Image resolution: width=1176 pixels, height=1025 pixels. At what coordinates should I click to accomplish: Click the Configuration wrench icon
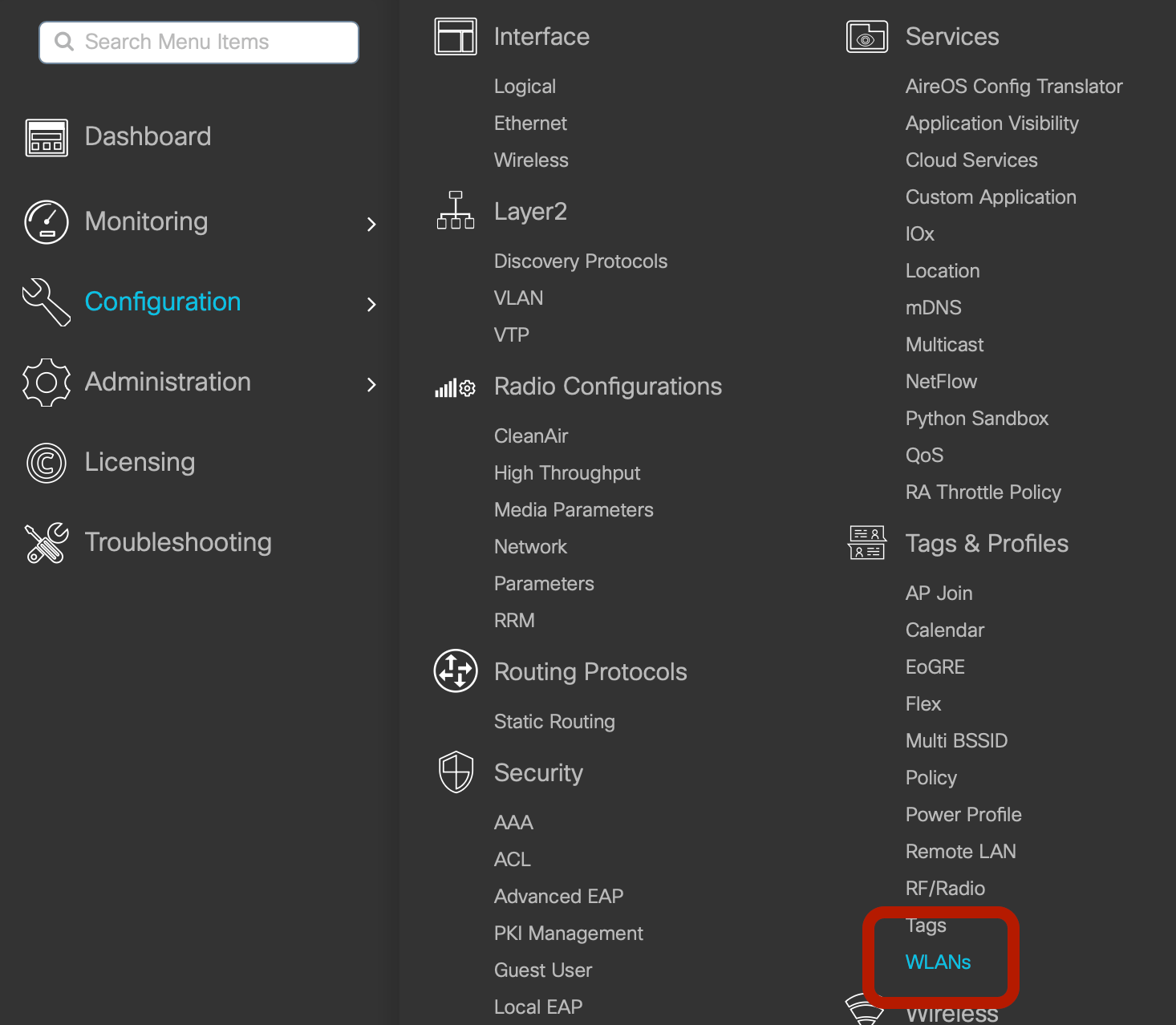coord(47,302)
